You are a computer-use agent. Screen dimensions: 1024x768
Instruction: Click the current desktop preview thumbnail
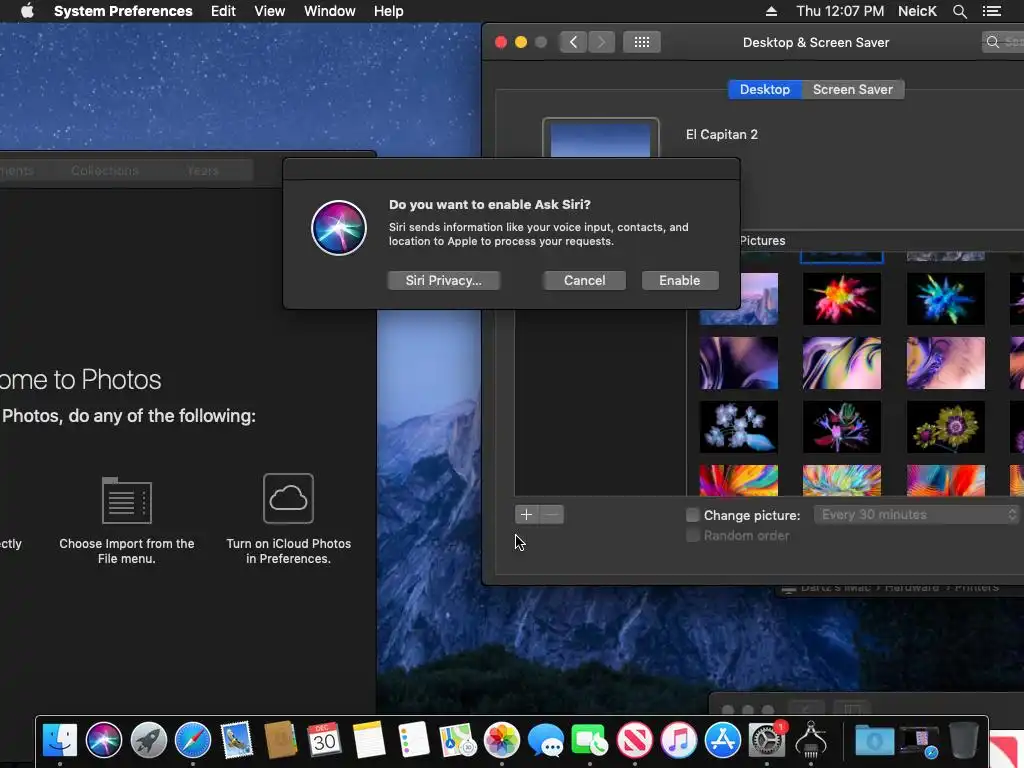600,138
